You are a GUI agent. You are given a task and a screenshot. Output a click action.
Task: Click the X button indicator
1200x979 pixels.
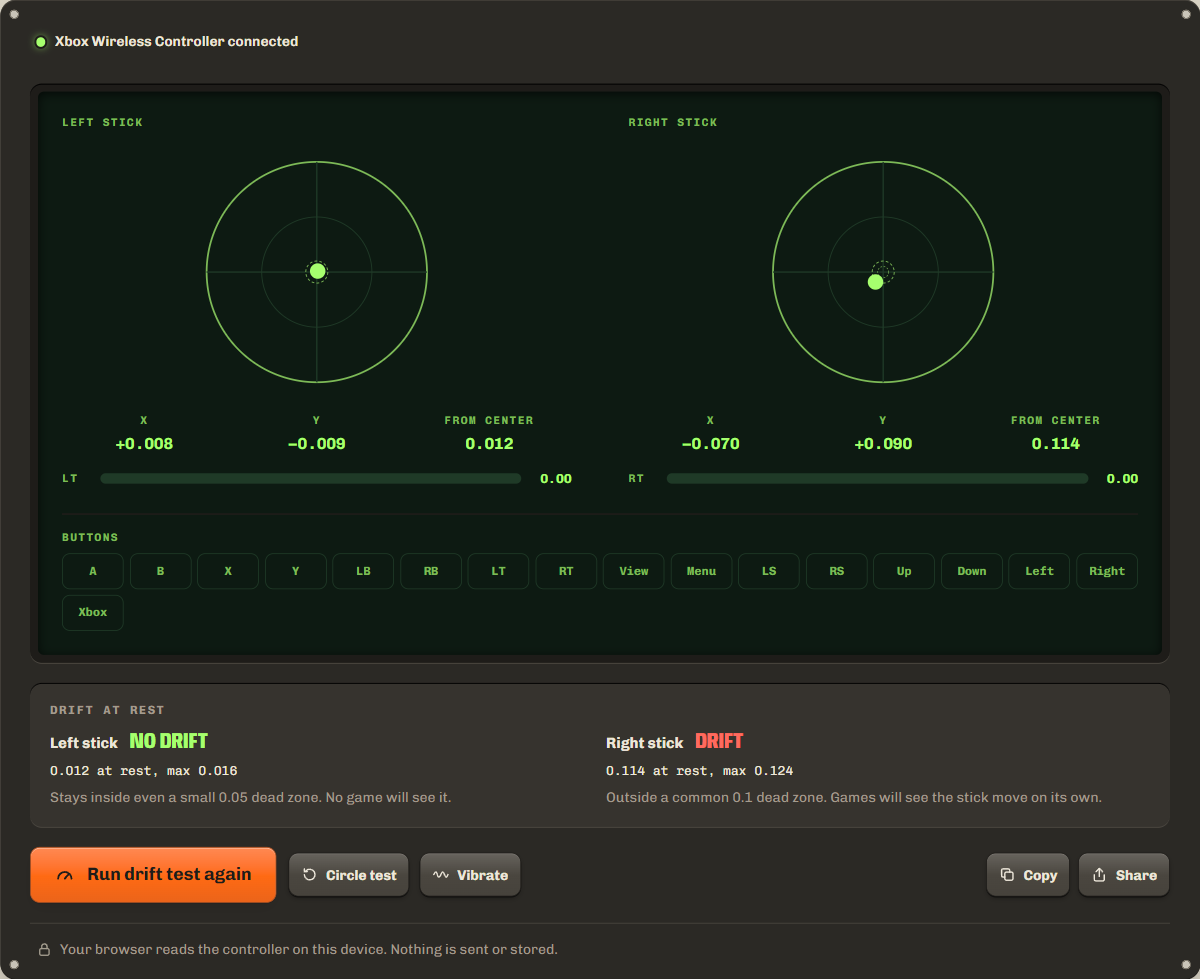click(228, 571)
